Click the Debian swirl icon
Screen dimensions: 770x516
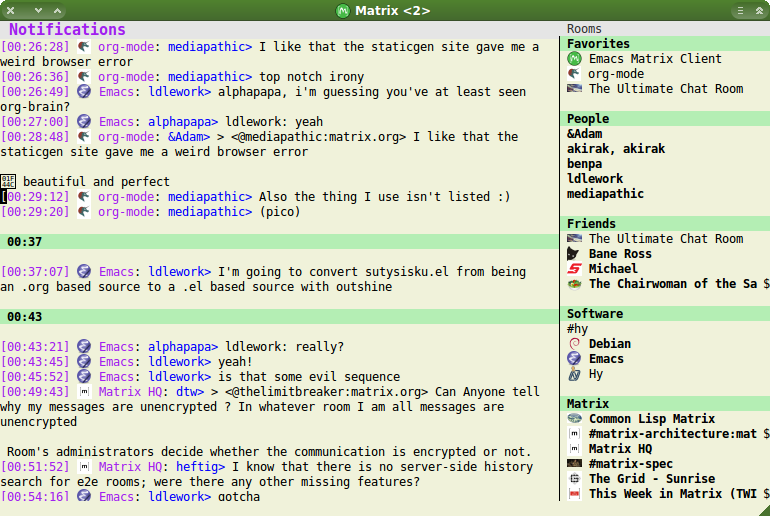[574, 344]
